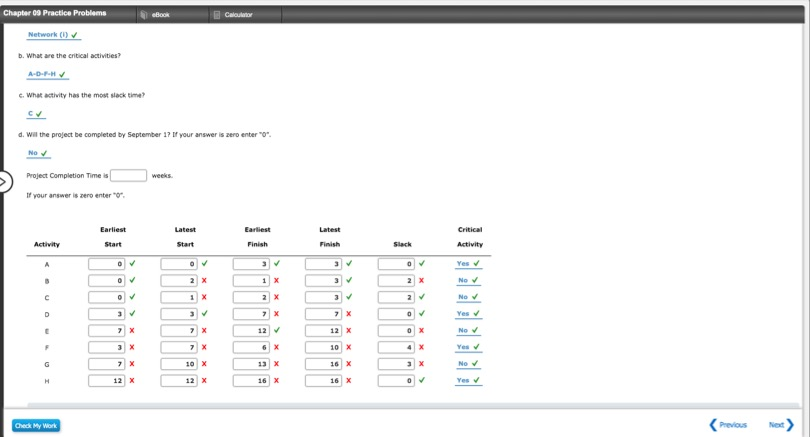Screen dimensions: 810x437
Task: Click Latest Start field for activity G
Action: 179,364
